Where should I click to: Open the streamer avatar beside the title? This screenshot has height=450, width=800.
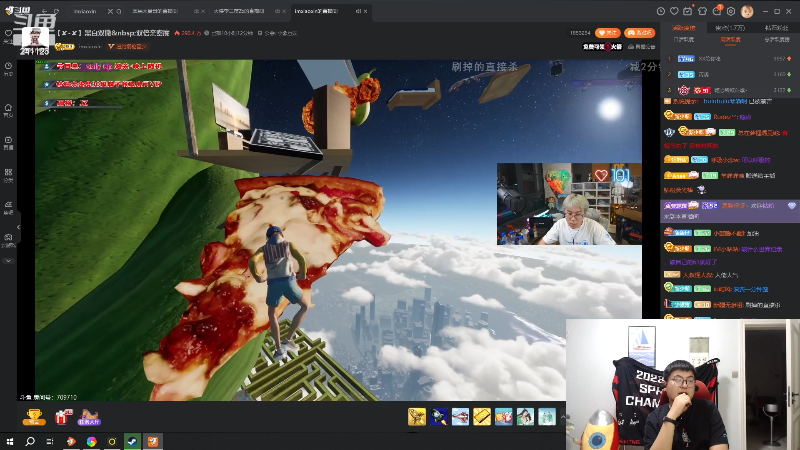(x=35, y=38)
